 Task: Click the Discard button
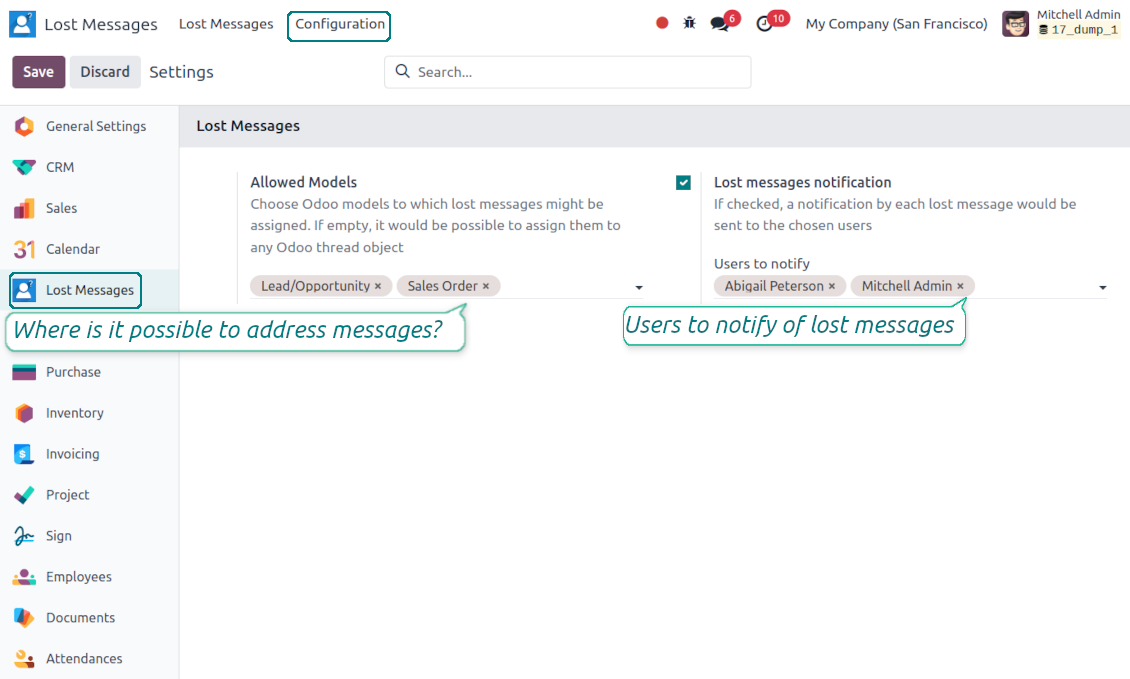pyautogui.click(x=105, y=72)
